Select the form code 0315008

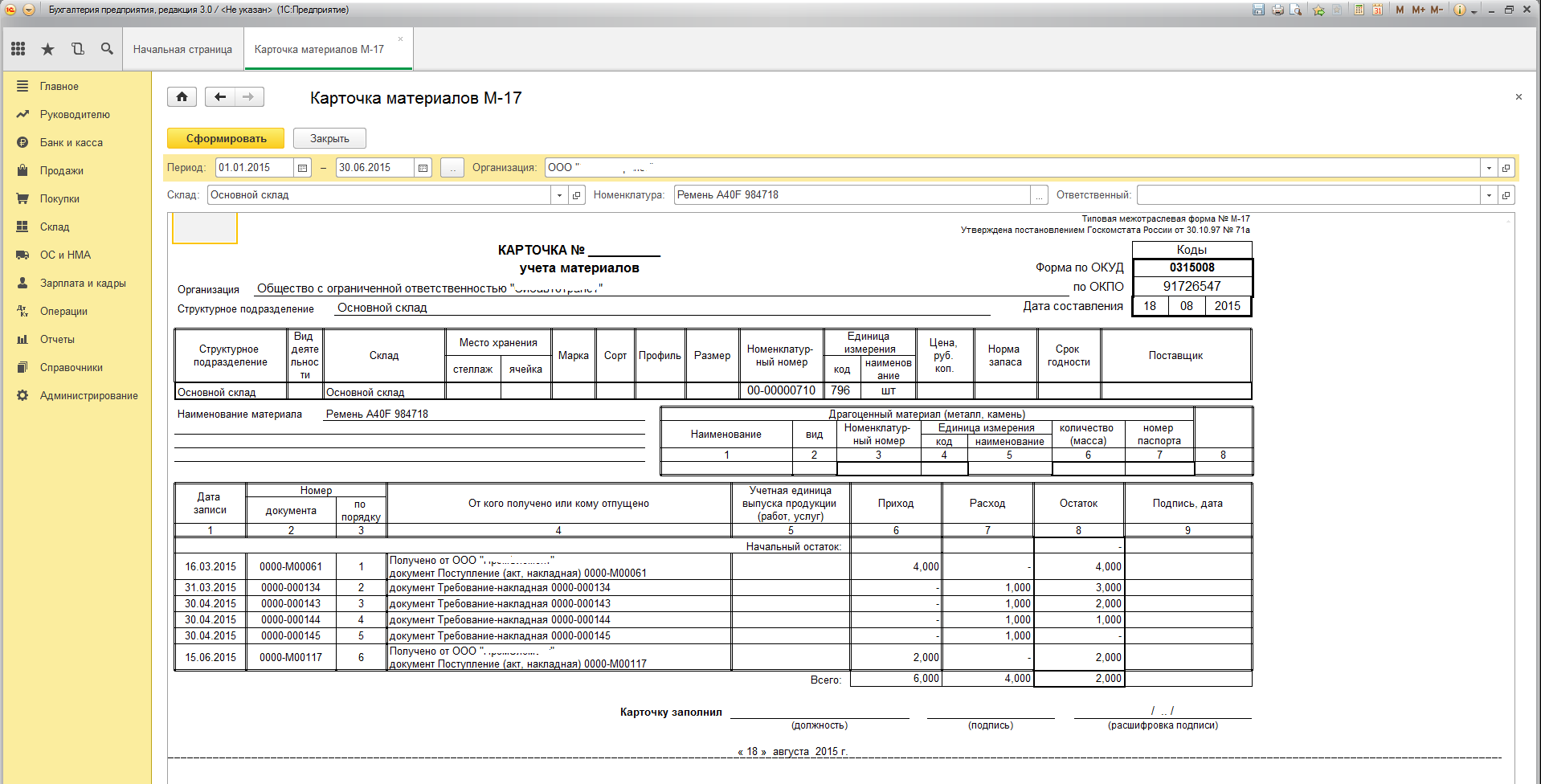[x=1192, y=267]
